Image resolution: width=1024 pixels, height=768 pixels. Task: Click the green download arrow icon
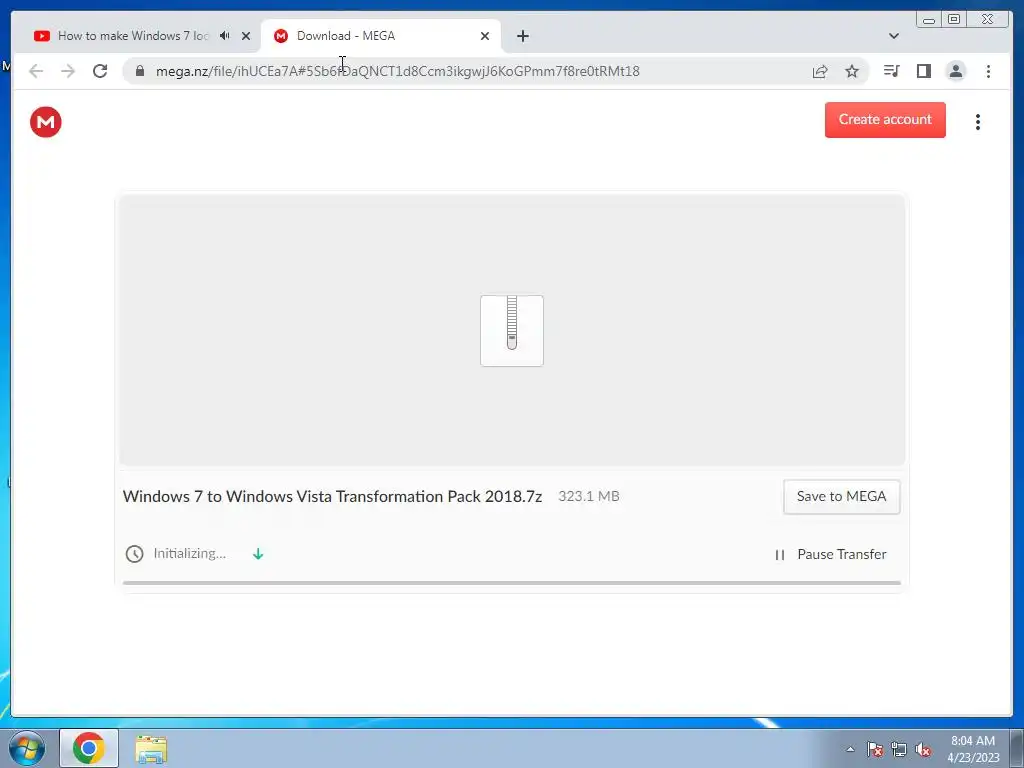[258, 554]
